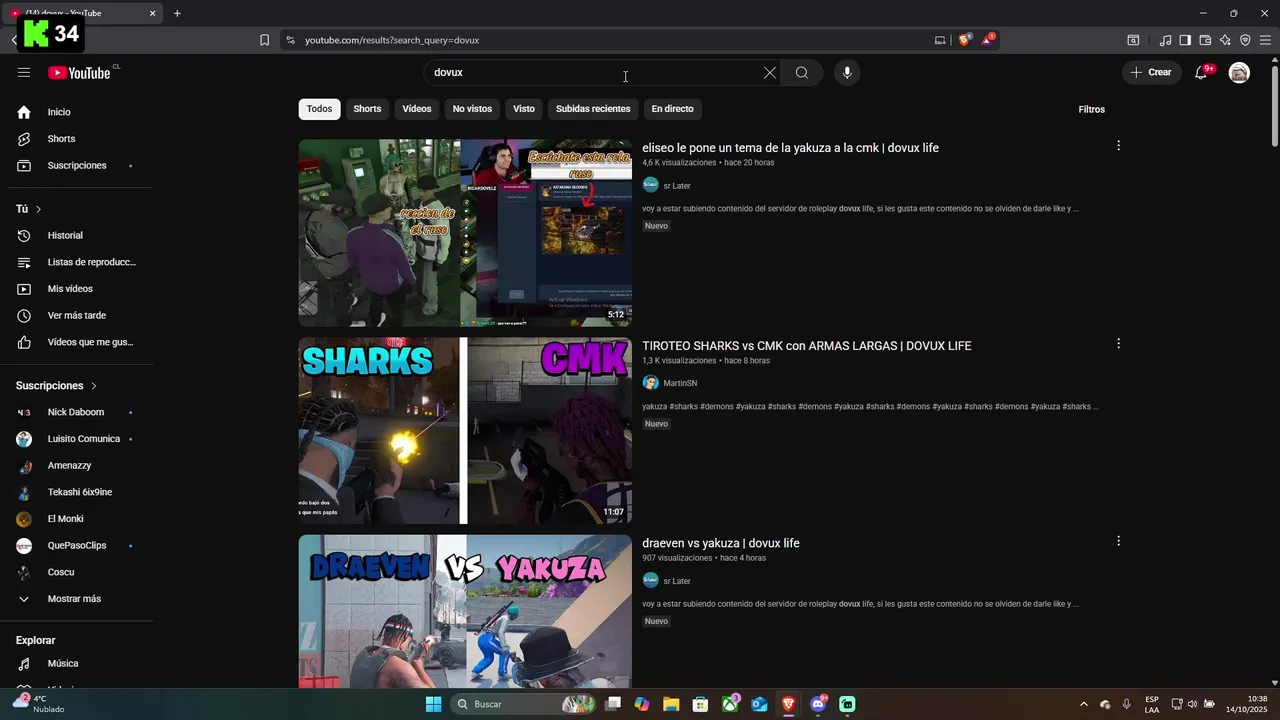Click the Crear button
Image resolution: width=1280 pixels, height=720 pixels.
point(1150,73)
